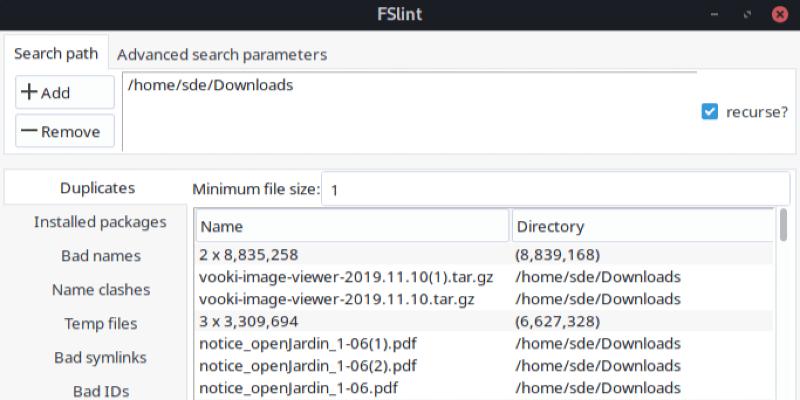Click the Remove search path button
Screen dimensions: 800x400
64,131
